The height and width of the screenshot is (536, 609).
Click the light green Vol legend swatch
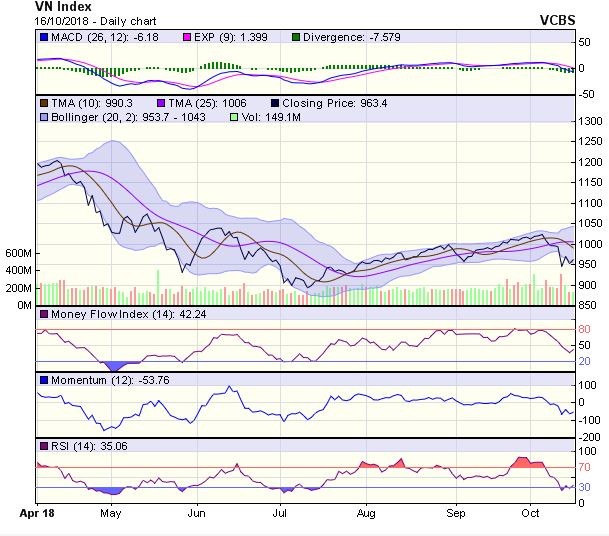coord(234,117)
